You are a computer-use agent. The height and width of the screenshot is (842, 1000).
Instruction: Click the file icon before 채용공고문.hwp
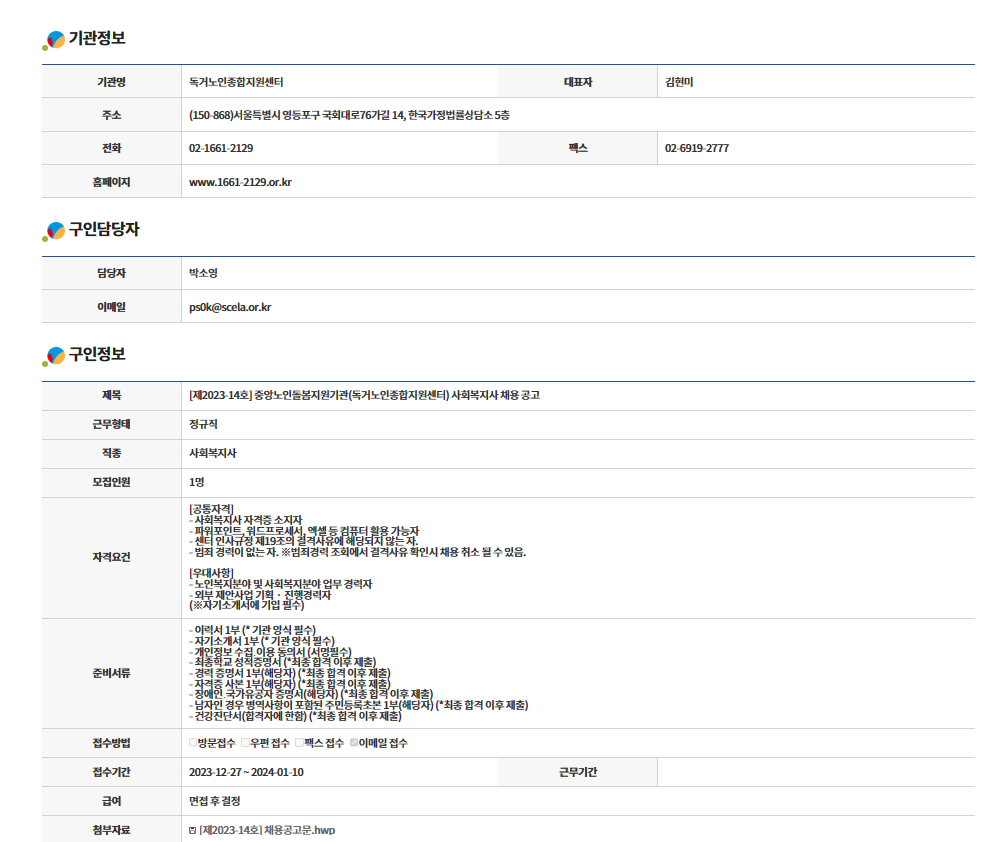click(192, 831)
